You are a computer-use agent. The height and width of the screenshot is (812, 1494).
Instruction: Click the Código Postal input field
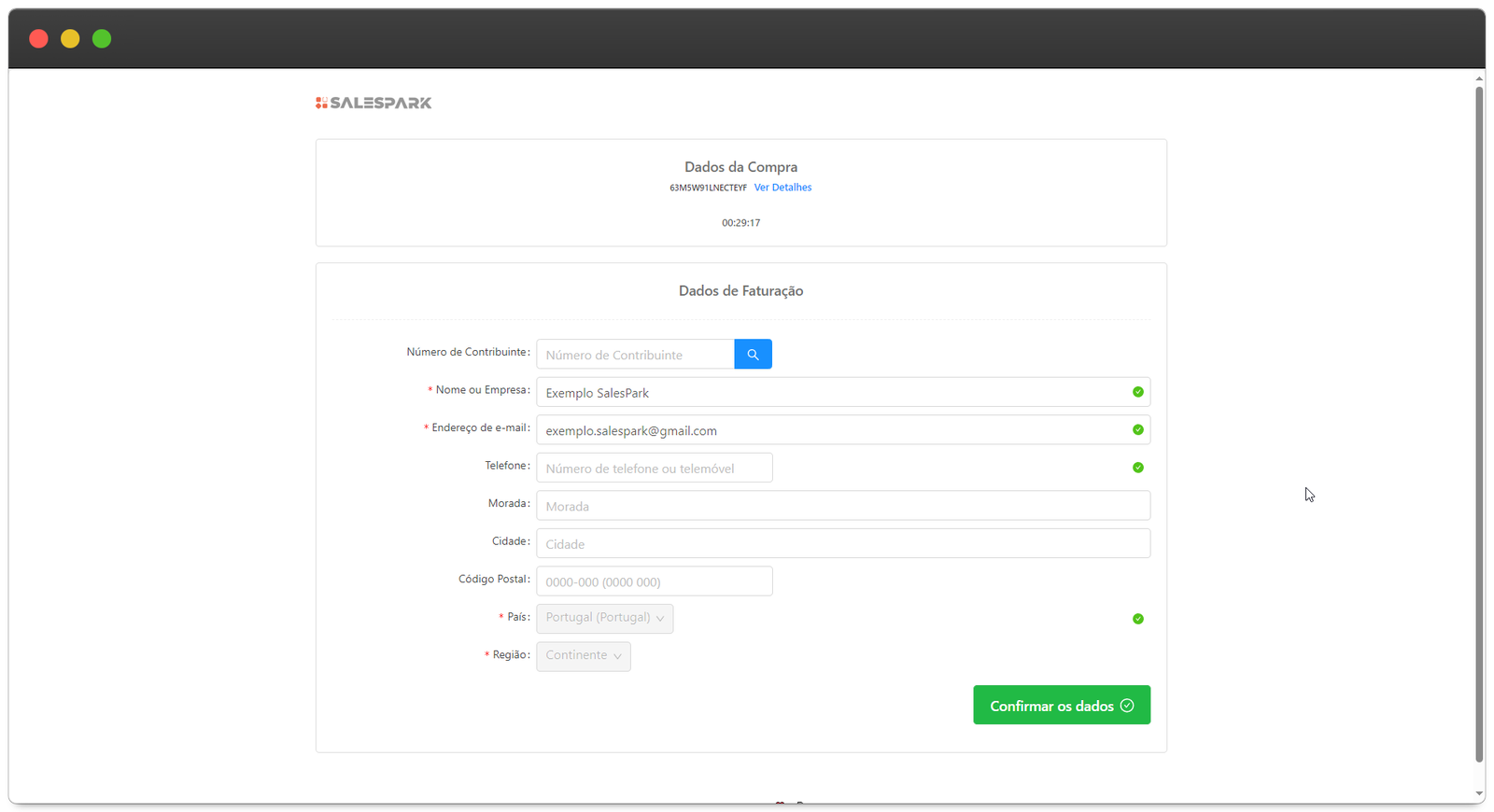pos(654,581)
